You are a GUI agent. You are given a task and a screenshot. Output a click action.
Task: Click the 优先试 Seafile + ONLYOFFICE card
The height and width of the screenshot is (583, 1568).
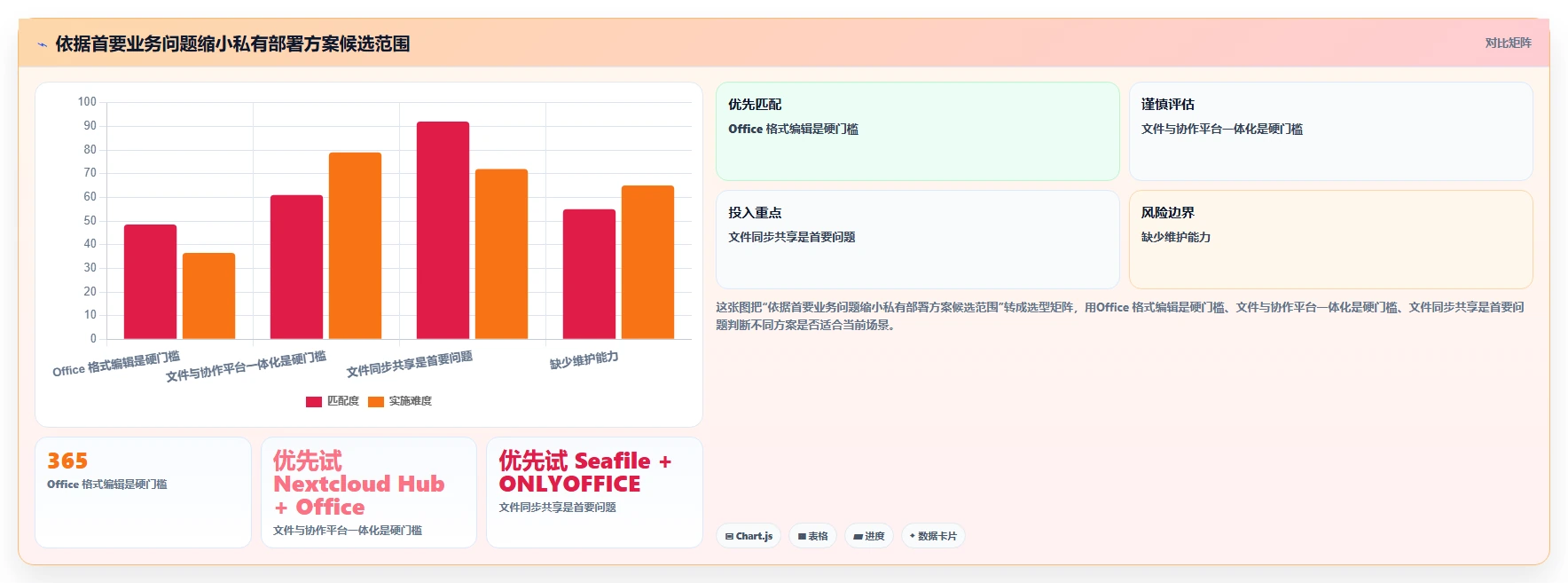[594, 492]
